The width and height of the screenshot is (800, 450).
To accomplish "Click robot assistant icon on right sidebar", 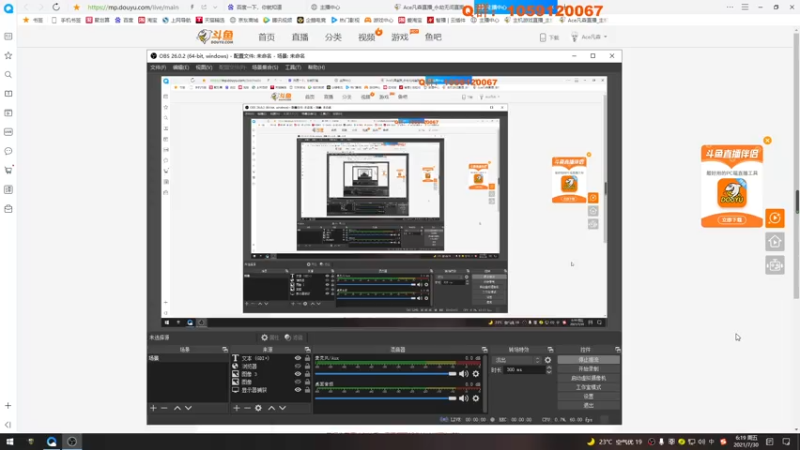I will coord(775,265).
